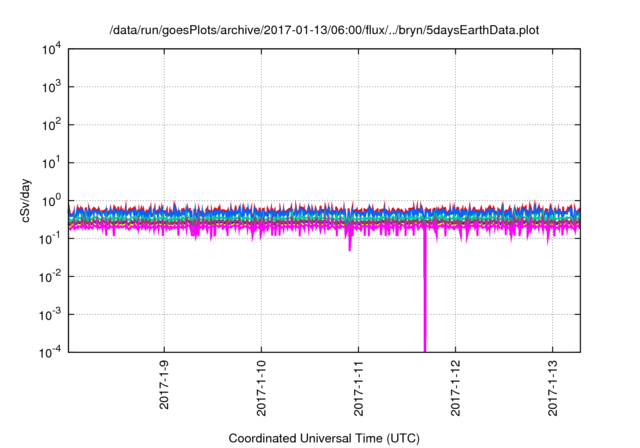
Task: Click the 10^1 y-axis tick label
Action: pyautogui.click(x=52, y=164)
